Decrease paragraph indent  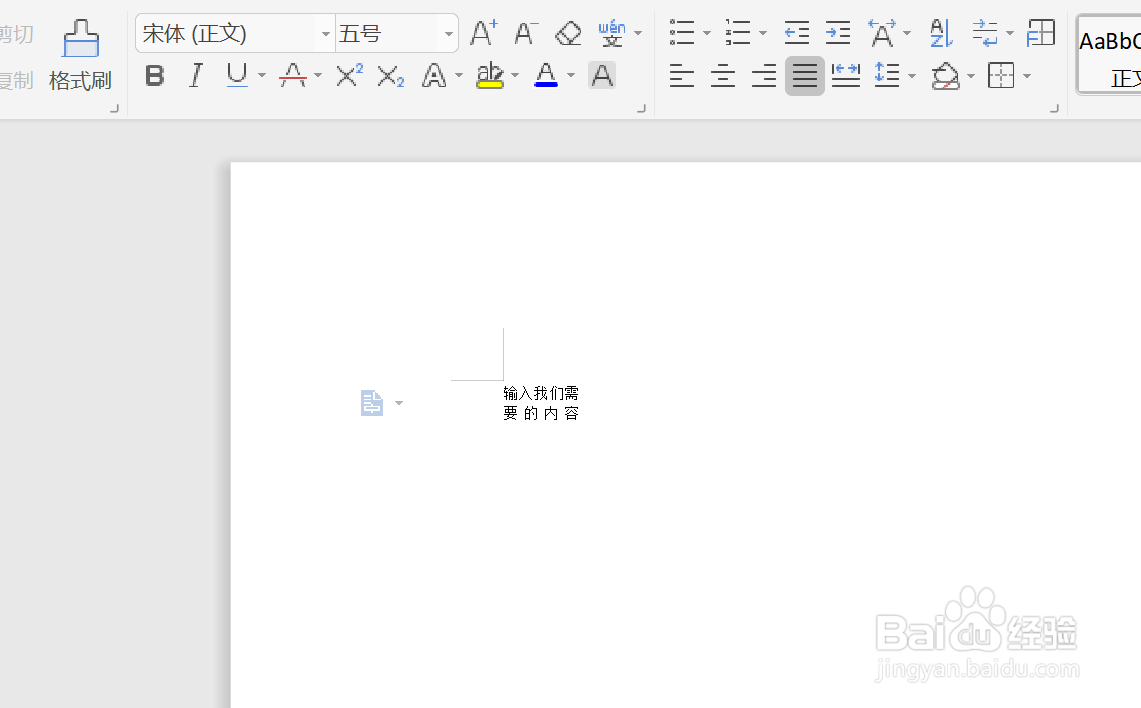(x=797, y=33)
